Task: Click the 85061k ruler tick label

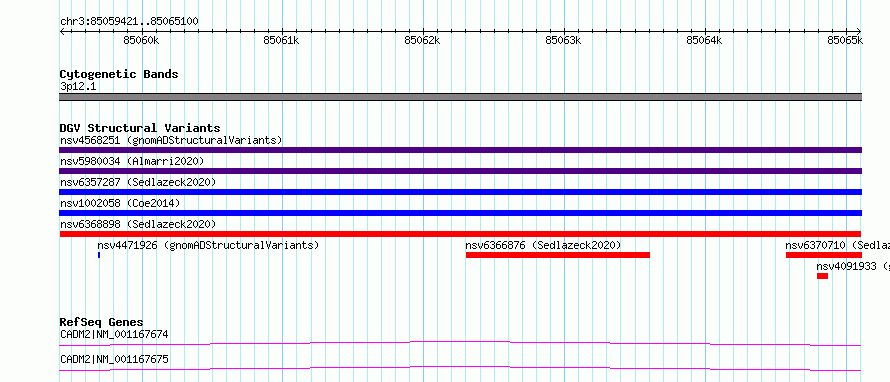Action: [x=282, y=40]
